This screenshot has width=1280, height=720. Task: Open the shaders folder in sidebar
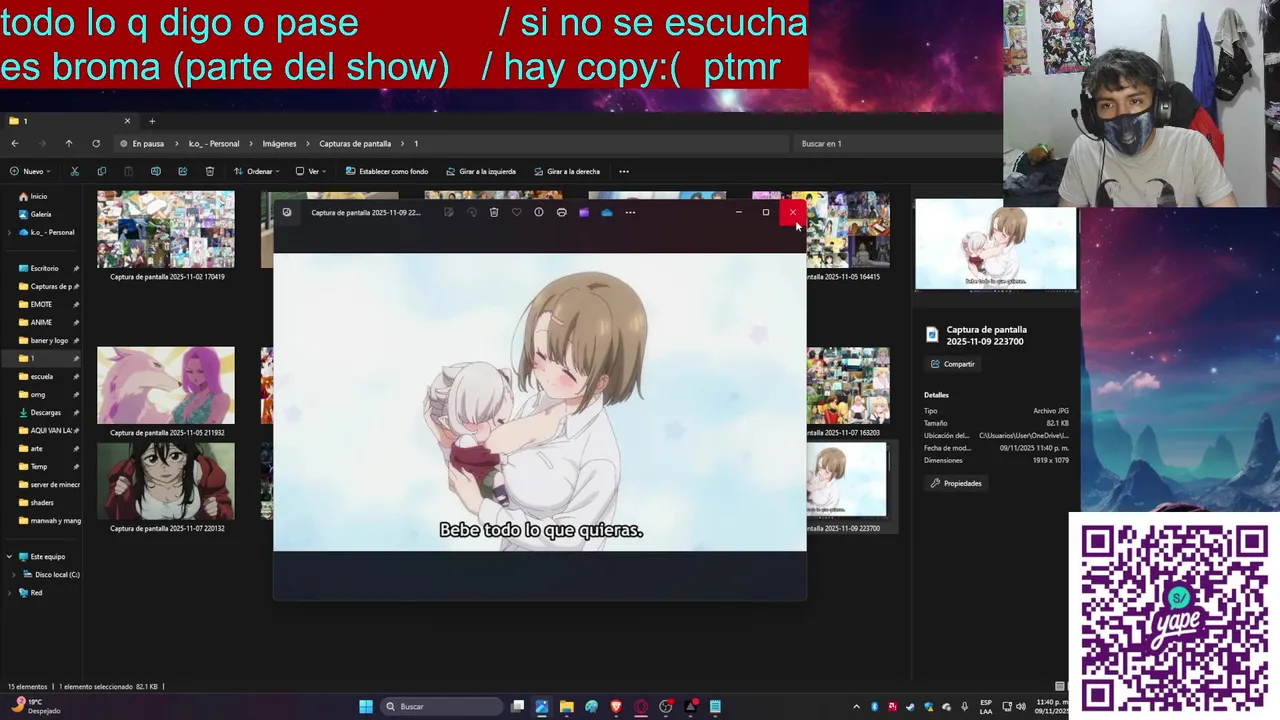click(42, 502)
